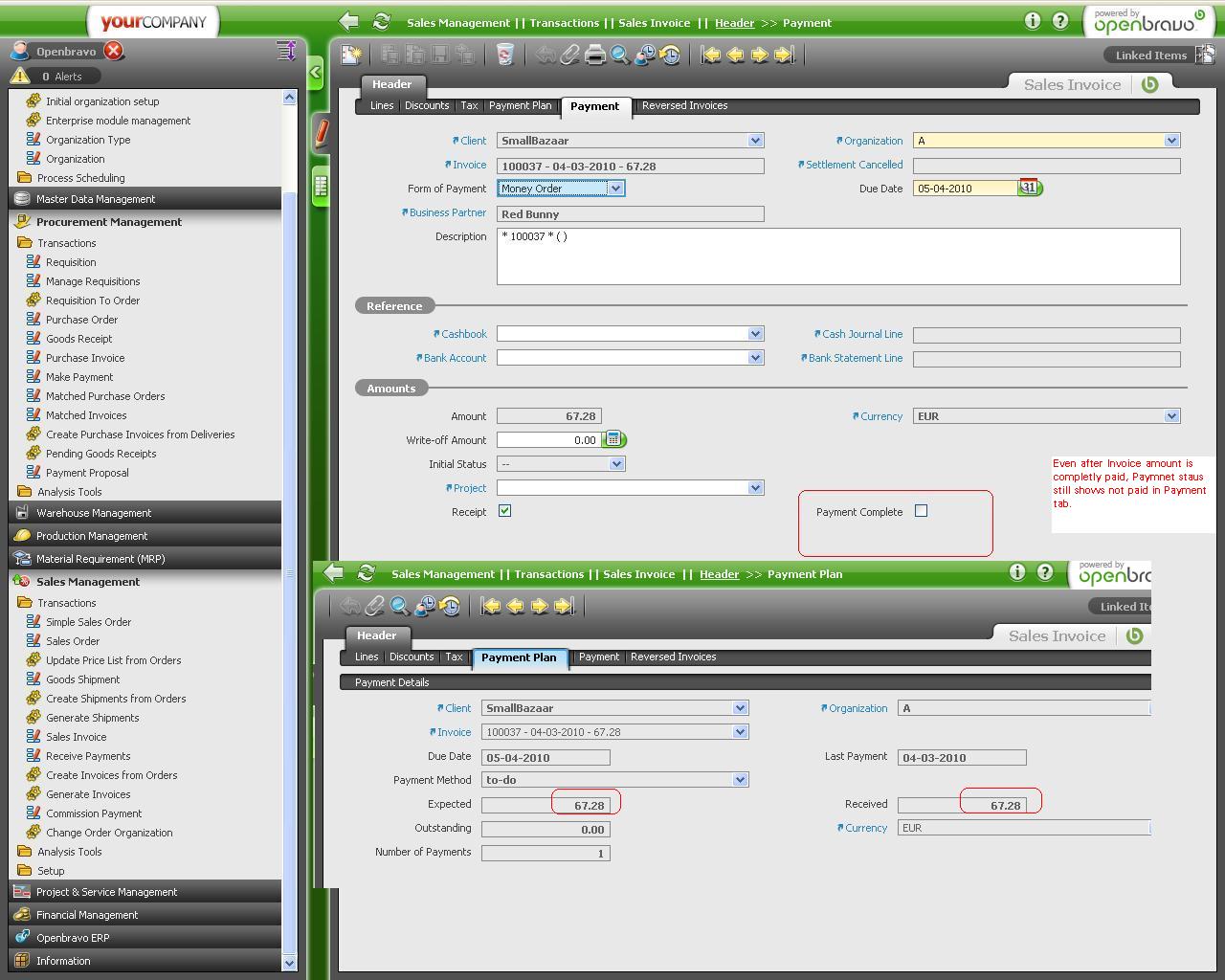Open Currency dropdown in the Payment tab
Screen dimensions: 1225x980
[x=1171, y=416]
